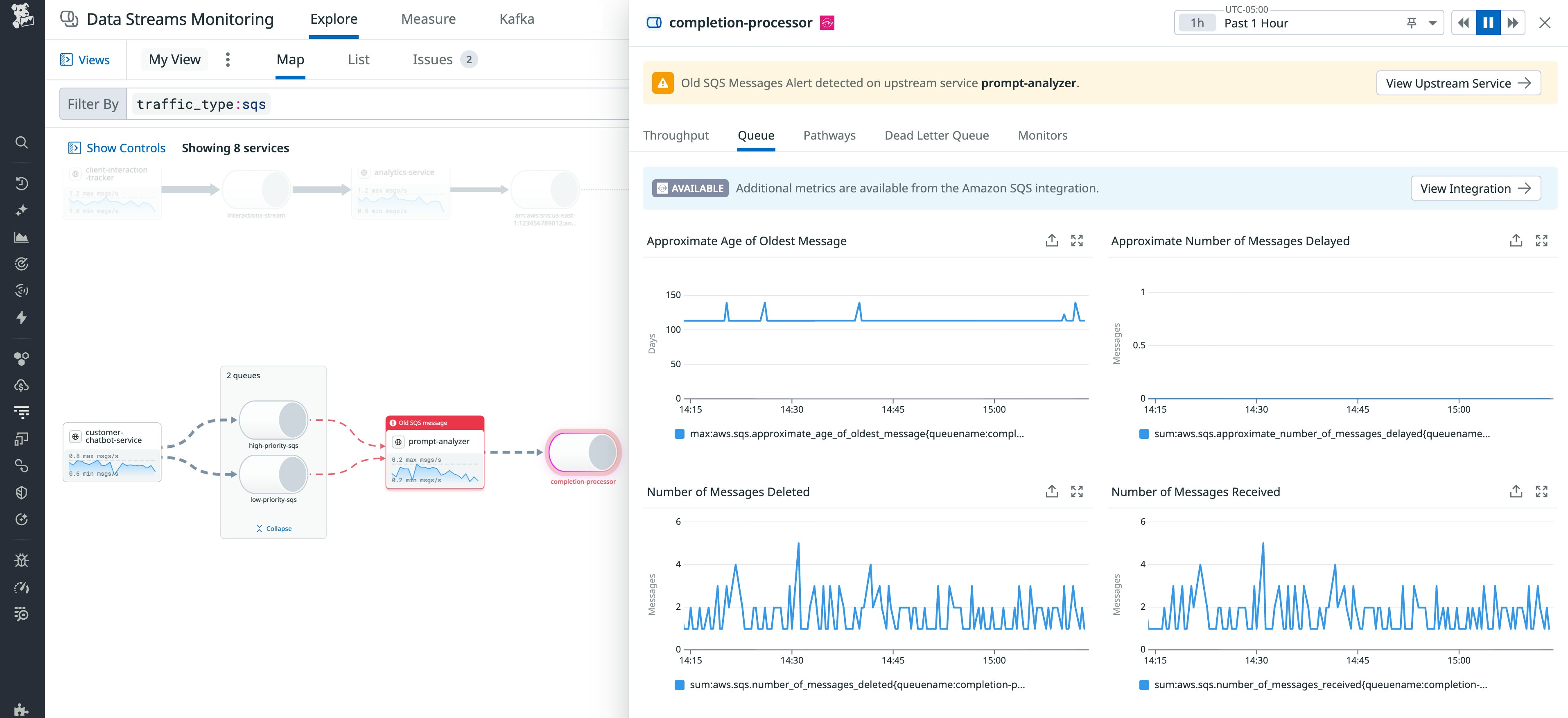This screenshot has height=718, width=1568.
Task: Open the three-dot menu next to My View
Action: point(228,60)
